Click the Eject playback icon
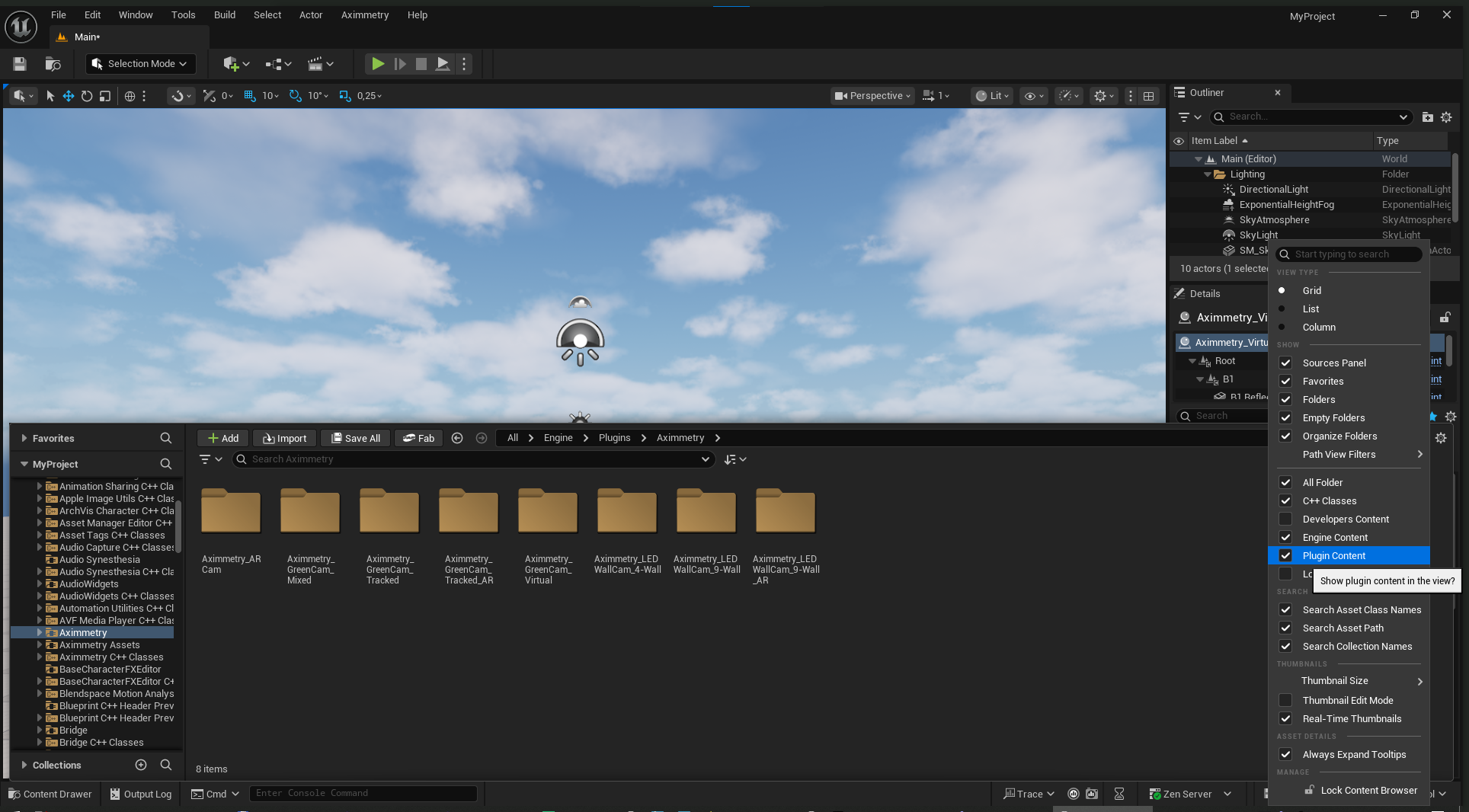This screenshot has height=812, width=1469. [x=443, y=64]
